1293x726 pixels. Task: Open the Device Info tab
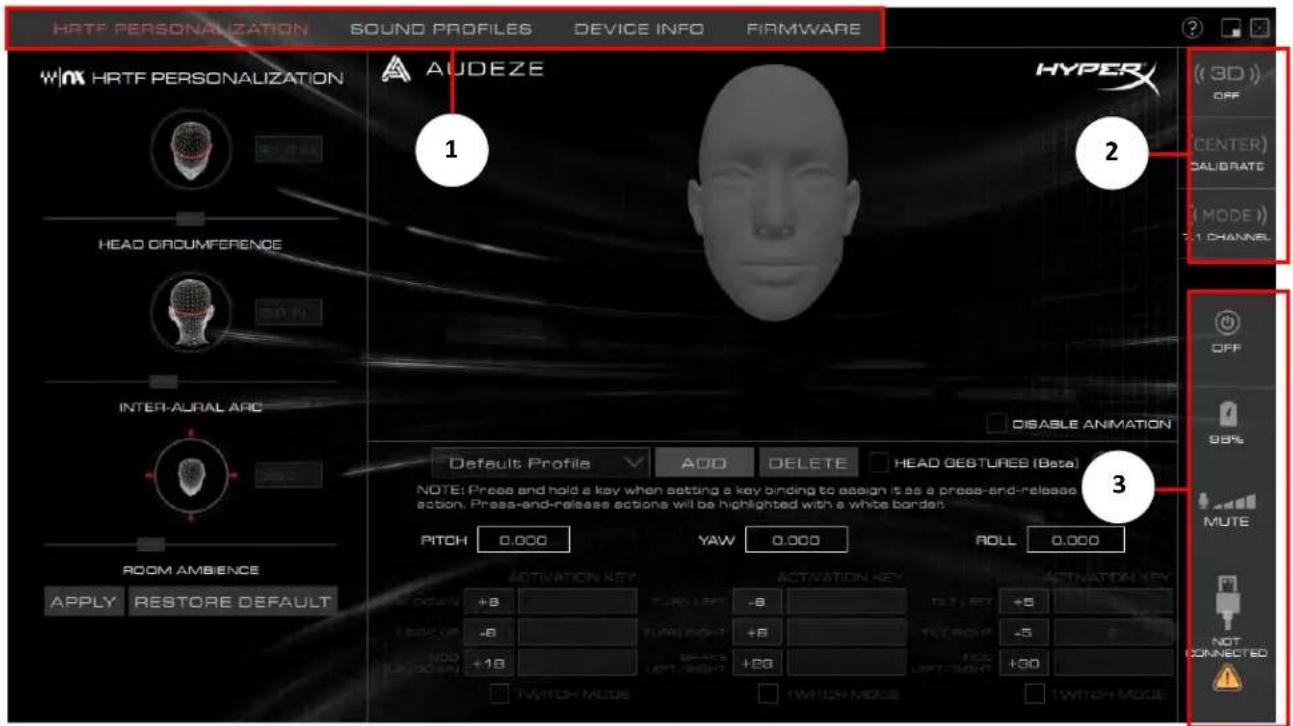[x=639, y=29]
